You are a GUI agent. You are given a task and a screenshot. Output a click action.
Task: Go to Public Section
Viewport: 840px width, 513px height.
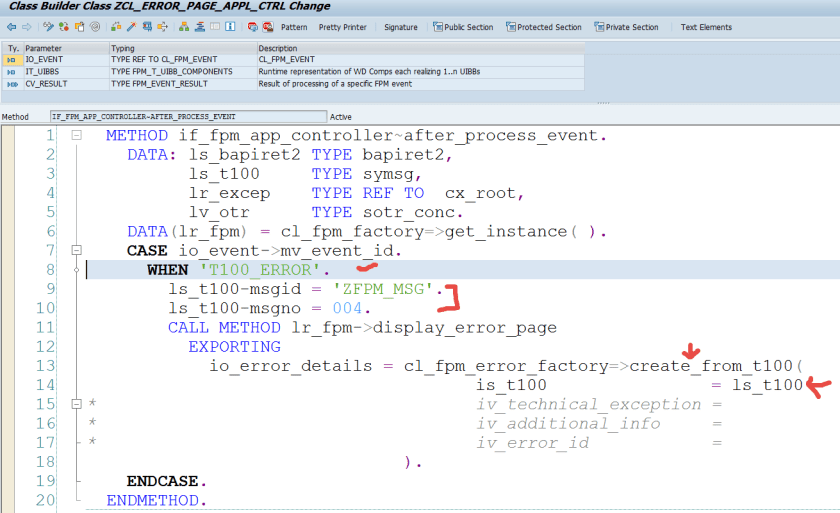462,27
